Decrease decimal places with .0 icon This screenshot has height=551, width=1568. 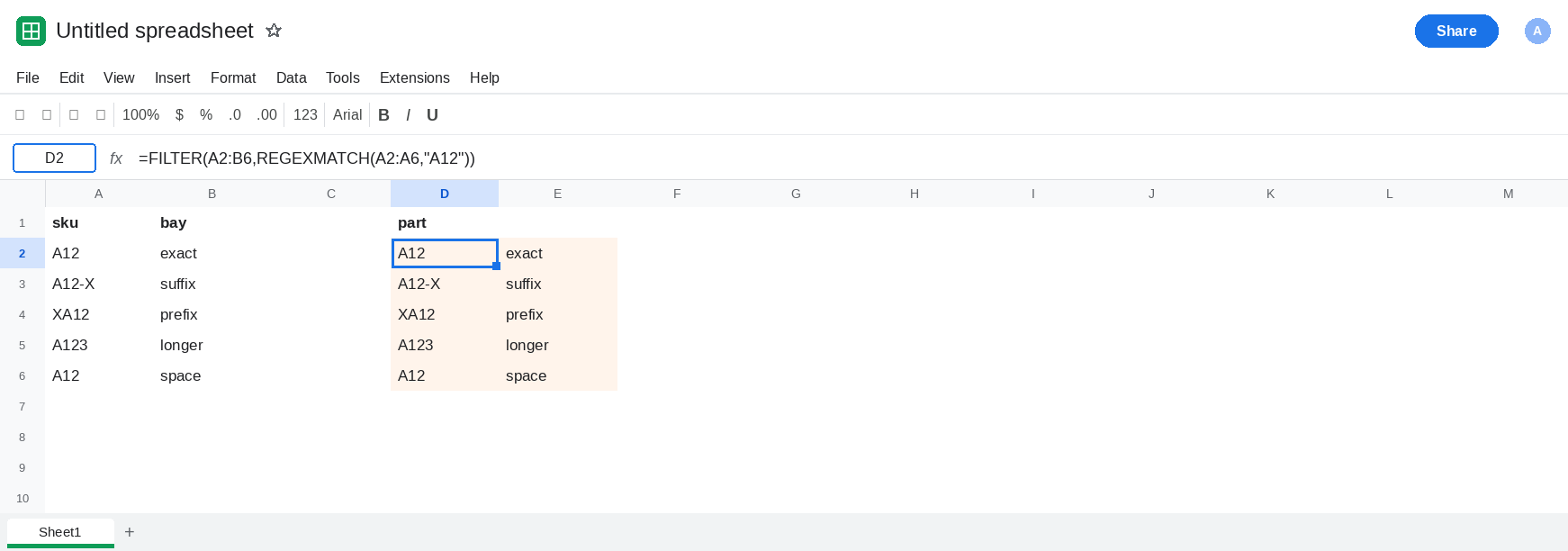(x=235, y=115)
